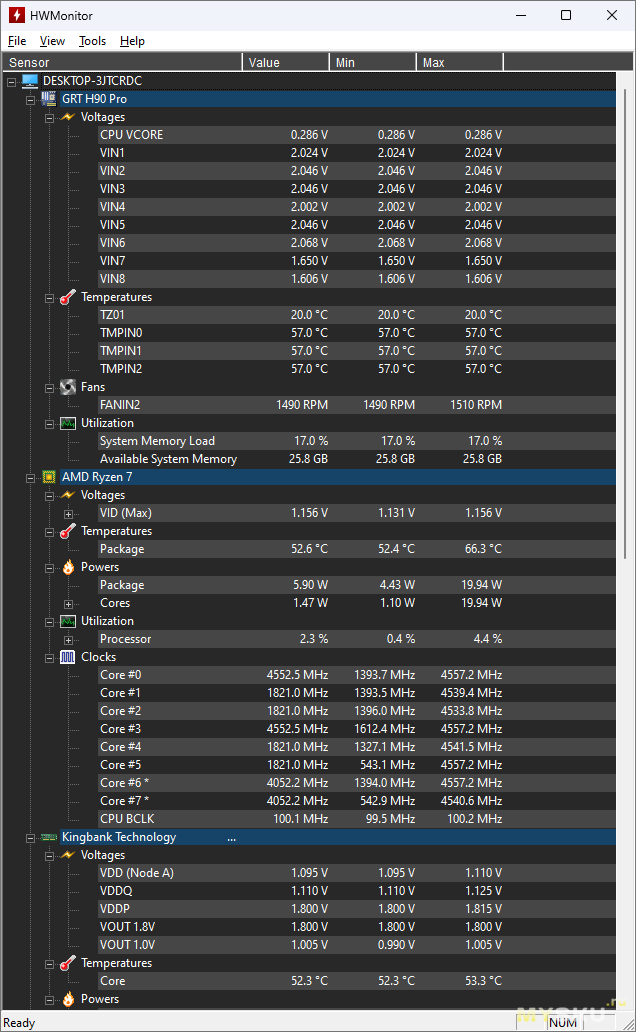Click the DESKTOP-3JTCRDC computer icon
The height and width of the screenshot is (1032, 636).
coord(30,81)
